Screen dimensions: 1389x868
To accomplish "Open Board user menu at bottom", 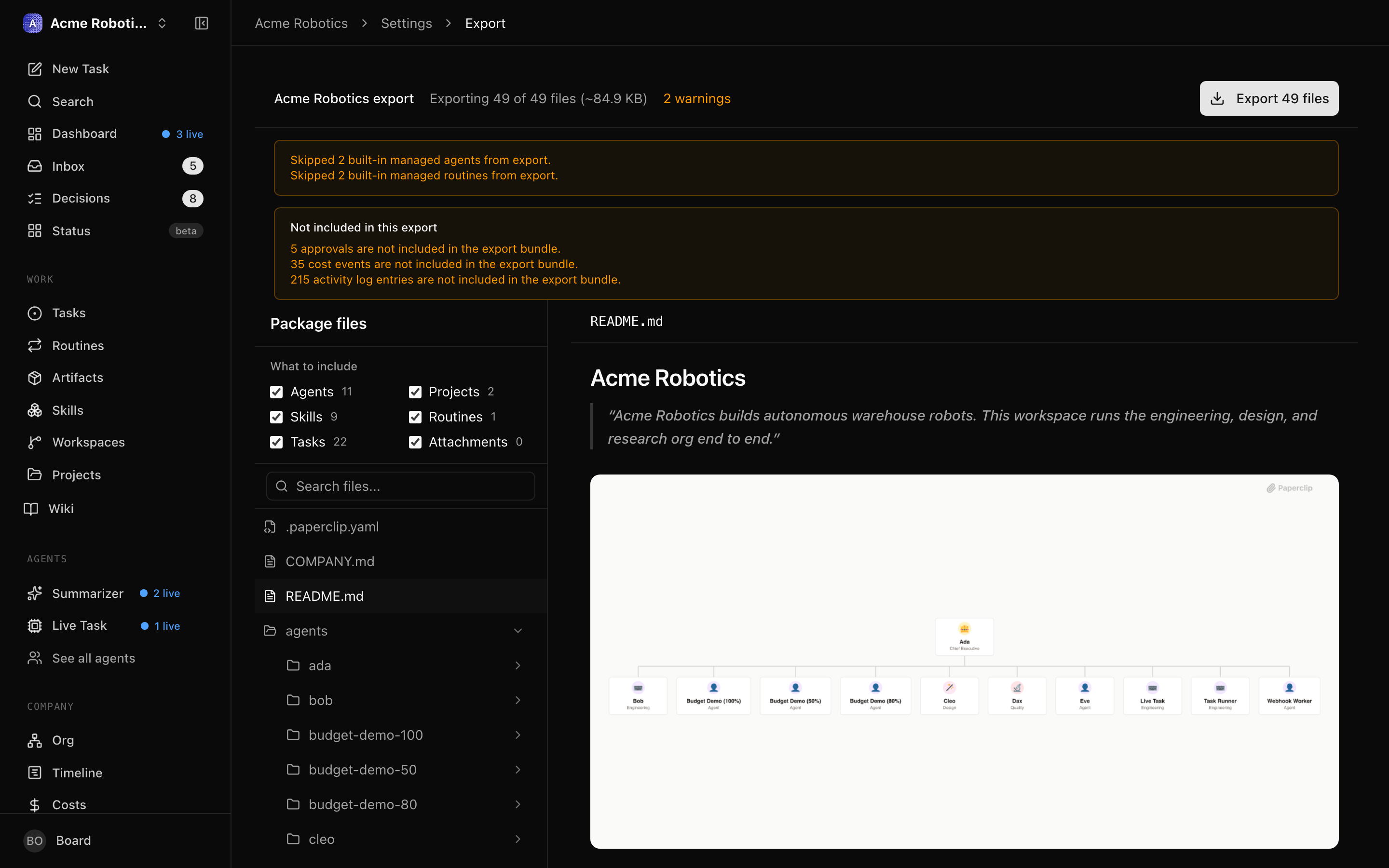I will click(x=115, y=841).
